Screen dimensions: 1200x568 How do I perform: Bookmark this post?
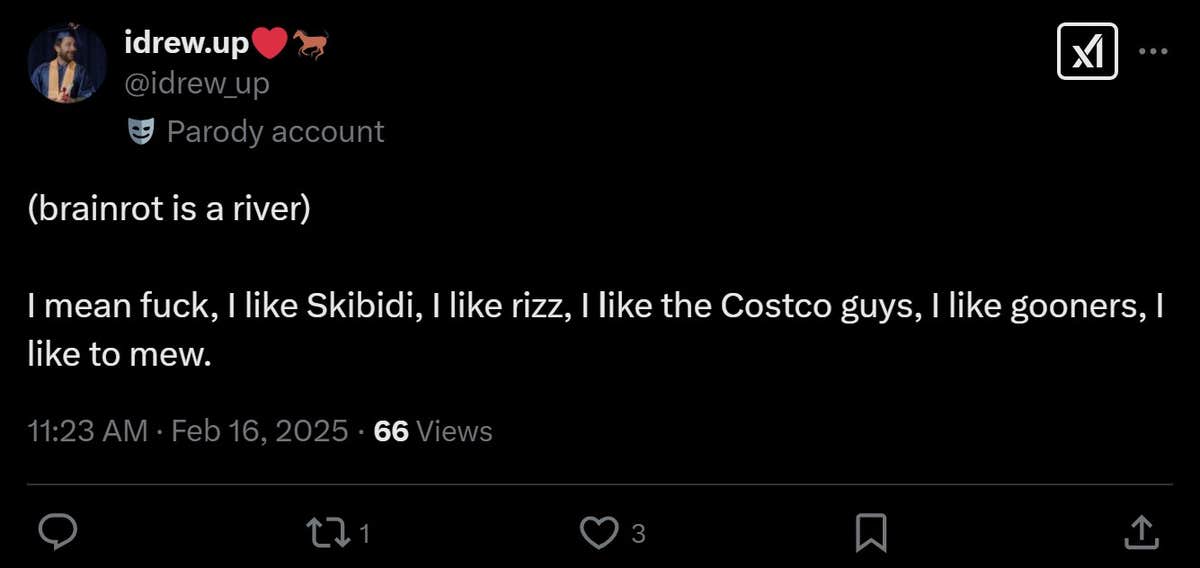[x=871, y=532]
